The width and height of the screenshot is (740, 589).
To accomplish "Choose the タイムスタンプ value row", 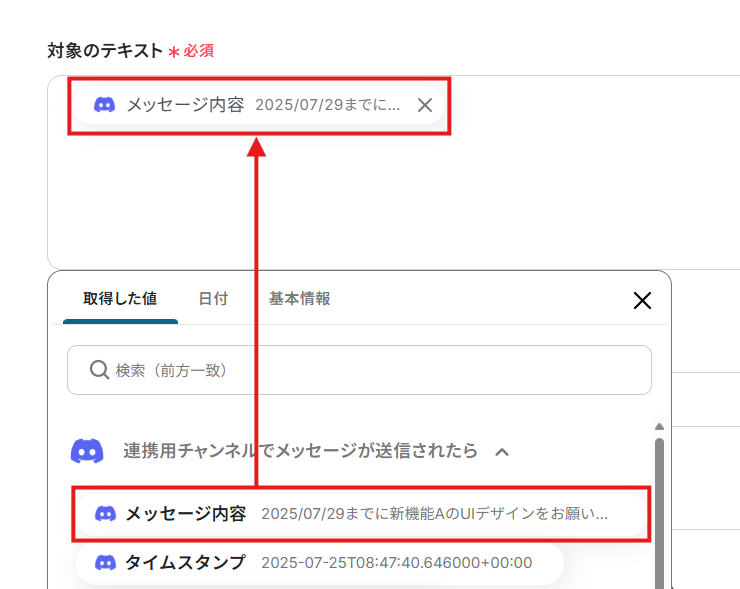I will (x=320, y=563).
